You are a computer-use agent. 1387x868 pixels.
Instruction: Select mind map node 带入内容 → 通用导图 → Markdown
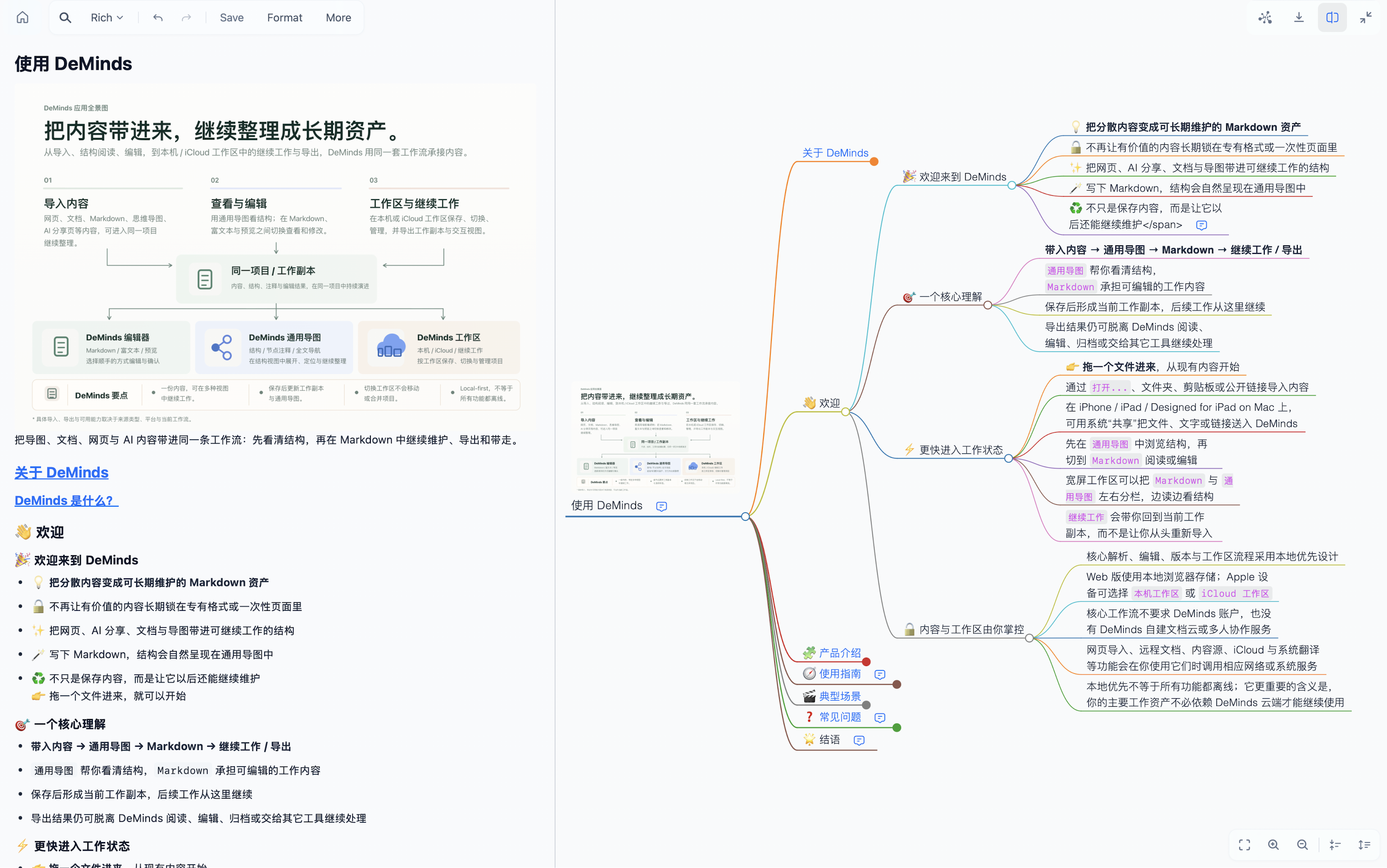click(1173, 250)
